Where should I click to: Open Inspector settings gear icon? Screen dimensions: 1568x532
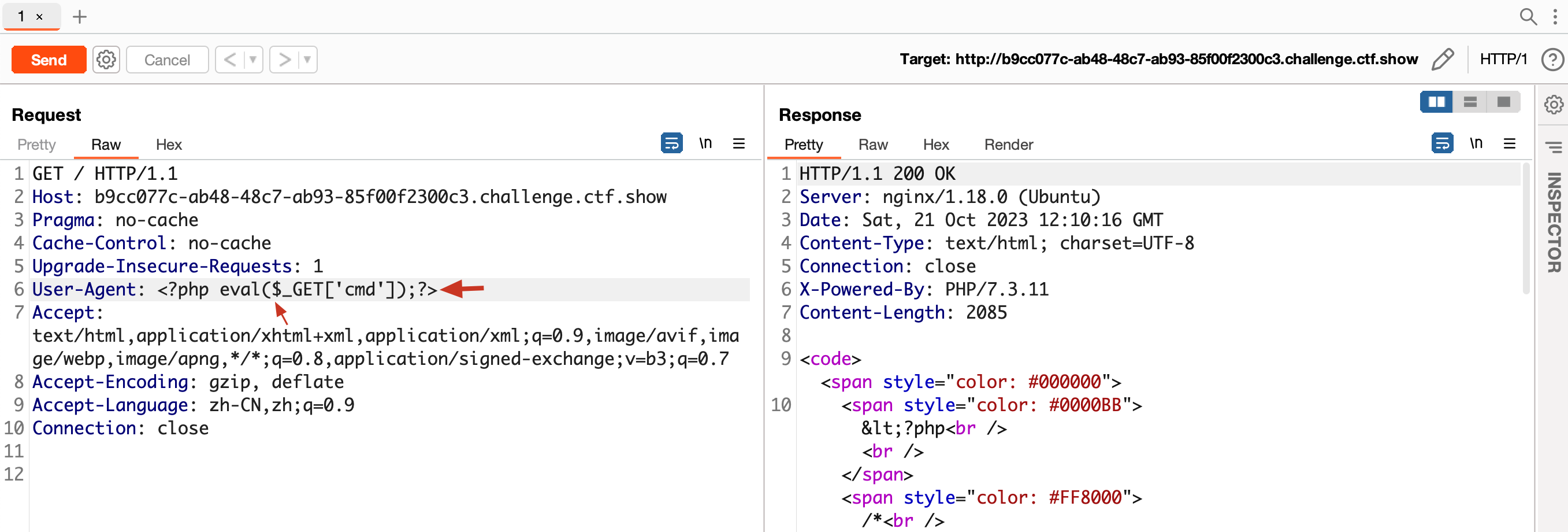1554,104
